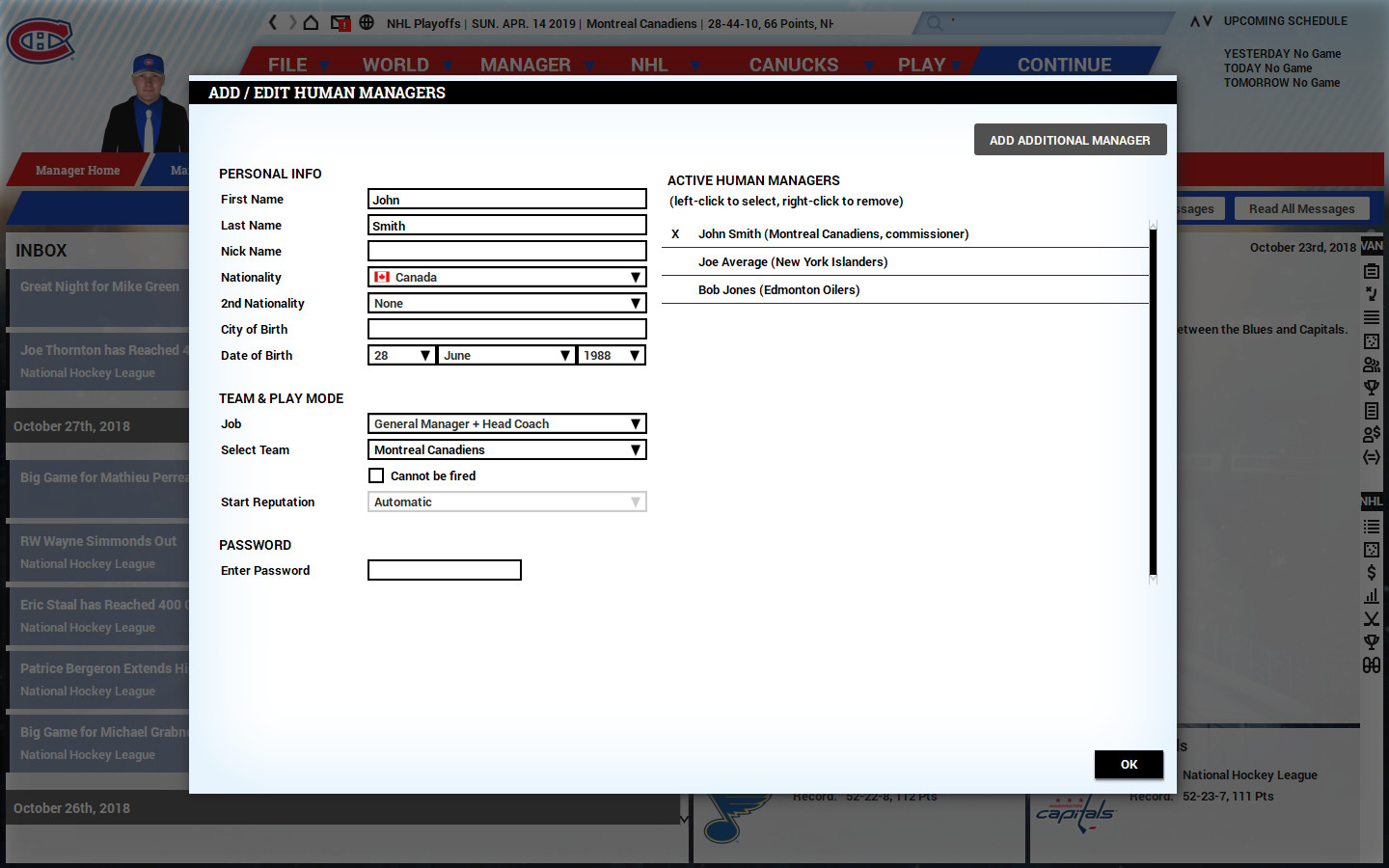Click the dollar sign icon in the NHL sidebar
This screenshot has height=868, width=1389.
pyautogui.click(x=1372, y=571)
